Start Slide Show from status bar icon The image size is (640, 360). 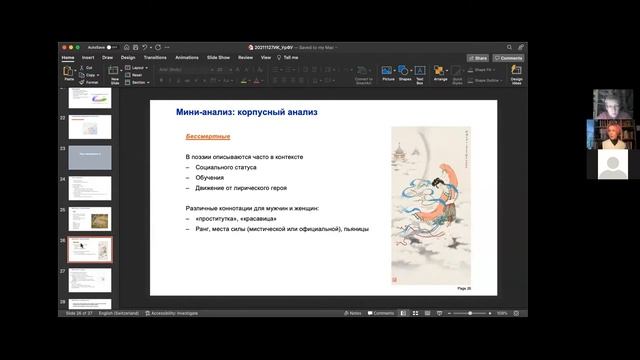click(x=439, y=313)
